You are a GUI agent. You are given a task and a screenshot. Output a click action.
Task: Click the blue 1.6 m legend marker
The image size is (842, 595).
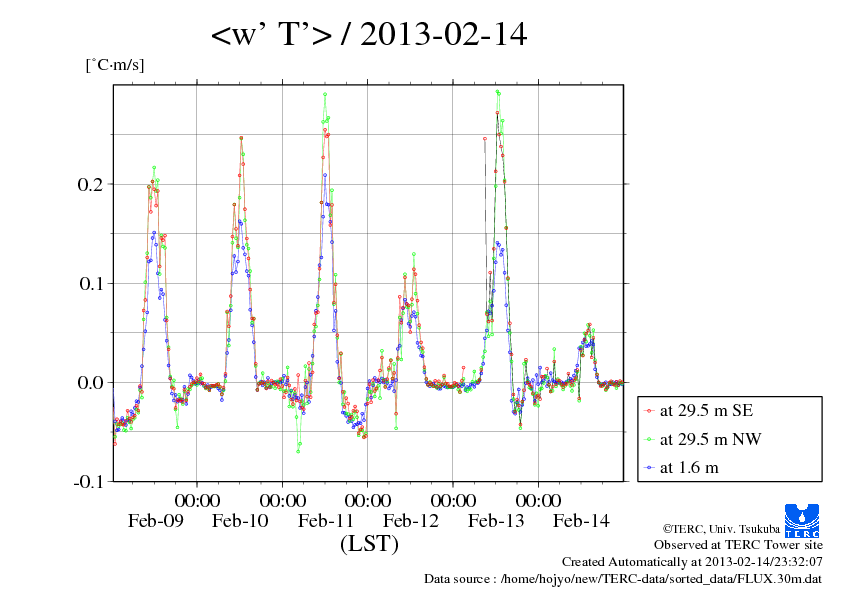(650, 467)
